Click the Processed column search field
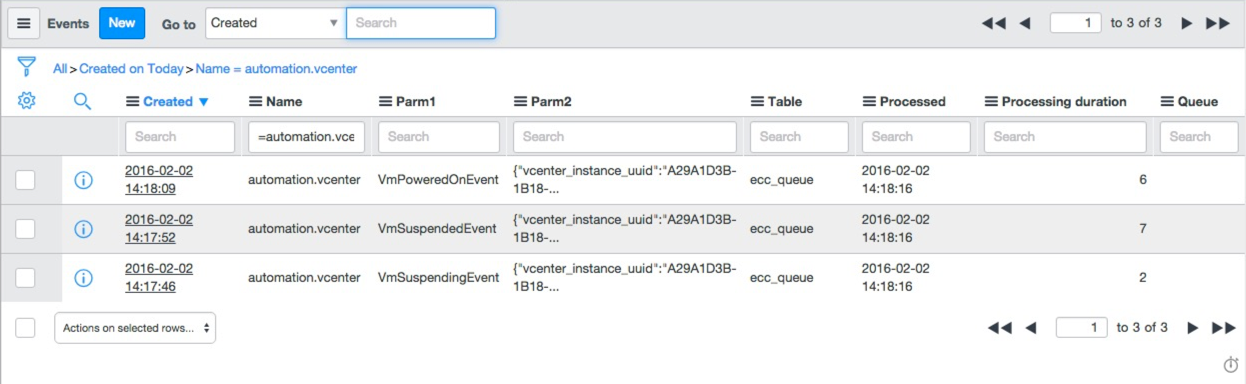Screen dimensions: 1246x384 [x=916, y=137]
